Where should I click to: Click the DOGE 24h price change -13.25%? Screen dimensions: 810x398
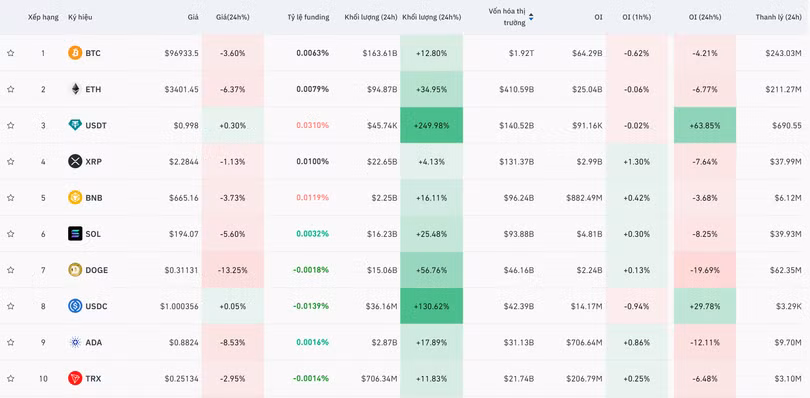point(233,270)
